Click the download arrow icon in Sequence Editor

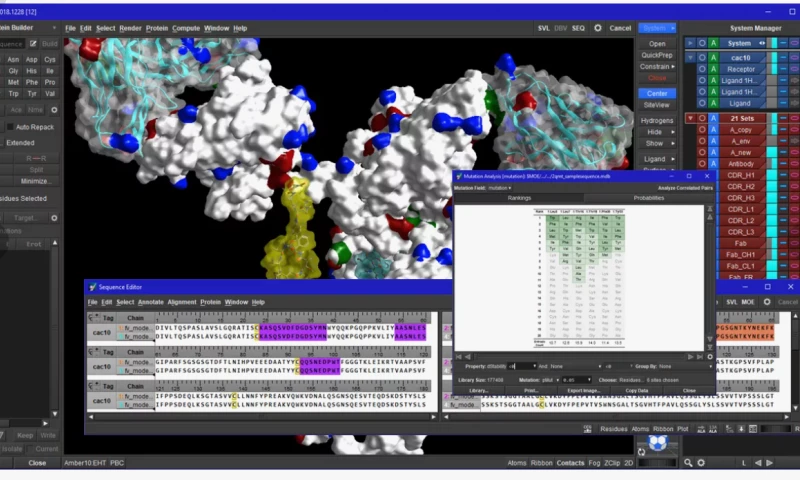(x=741, y=429)
